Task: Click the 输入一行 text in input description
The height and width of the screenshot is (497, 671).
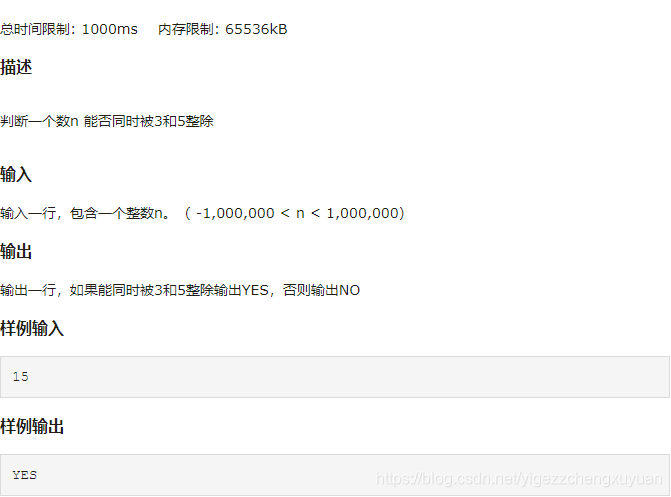Action: pos(28,213)
